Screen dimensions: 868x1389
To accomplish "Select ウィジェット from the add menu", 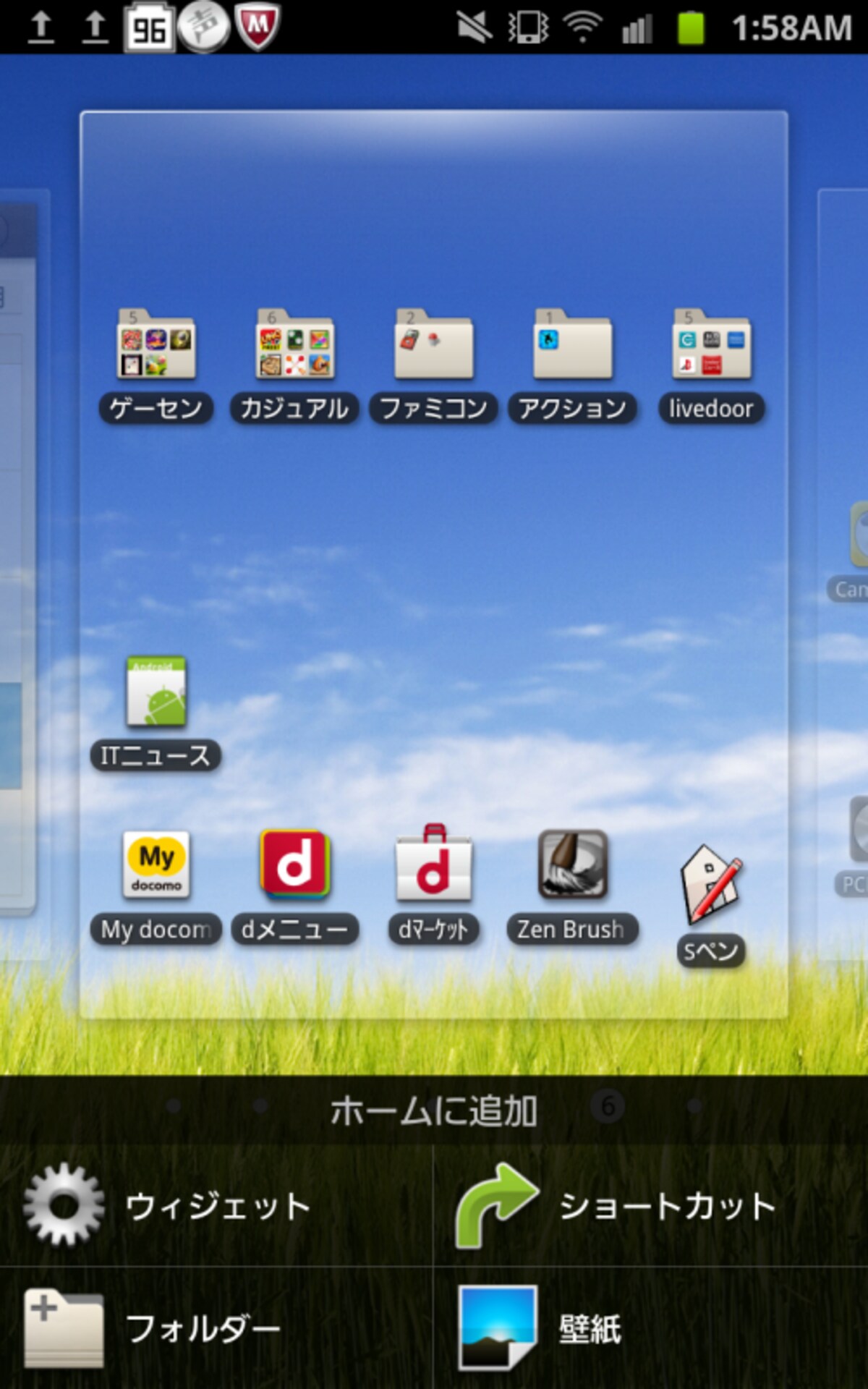I will [x=216, y=1205].
